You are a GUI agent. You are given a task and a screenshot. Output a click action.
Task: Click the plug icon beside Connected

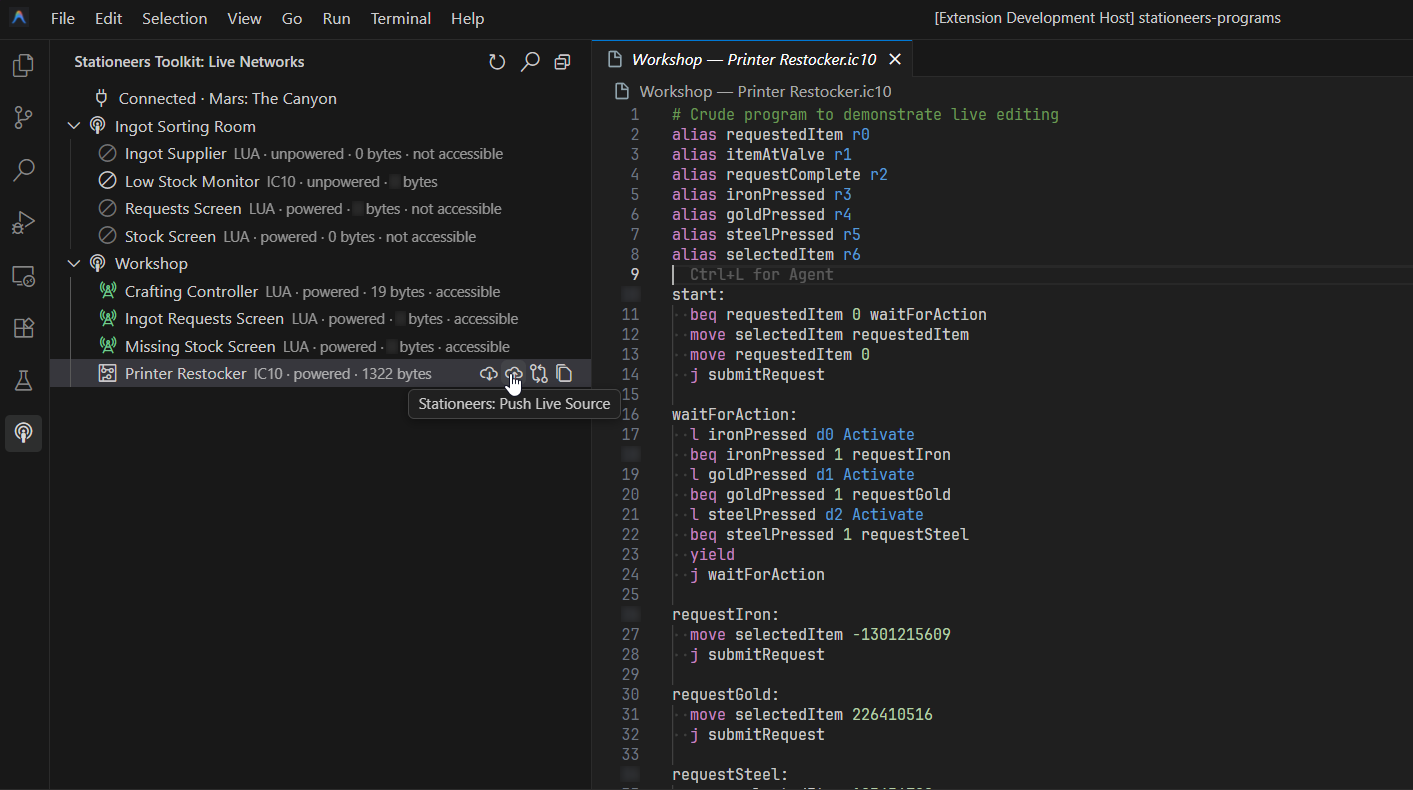(101, 98)
